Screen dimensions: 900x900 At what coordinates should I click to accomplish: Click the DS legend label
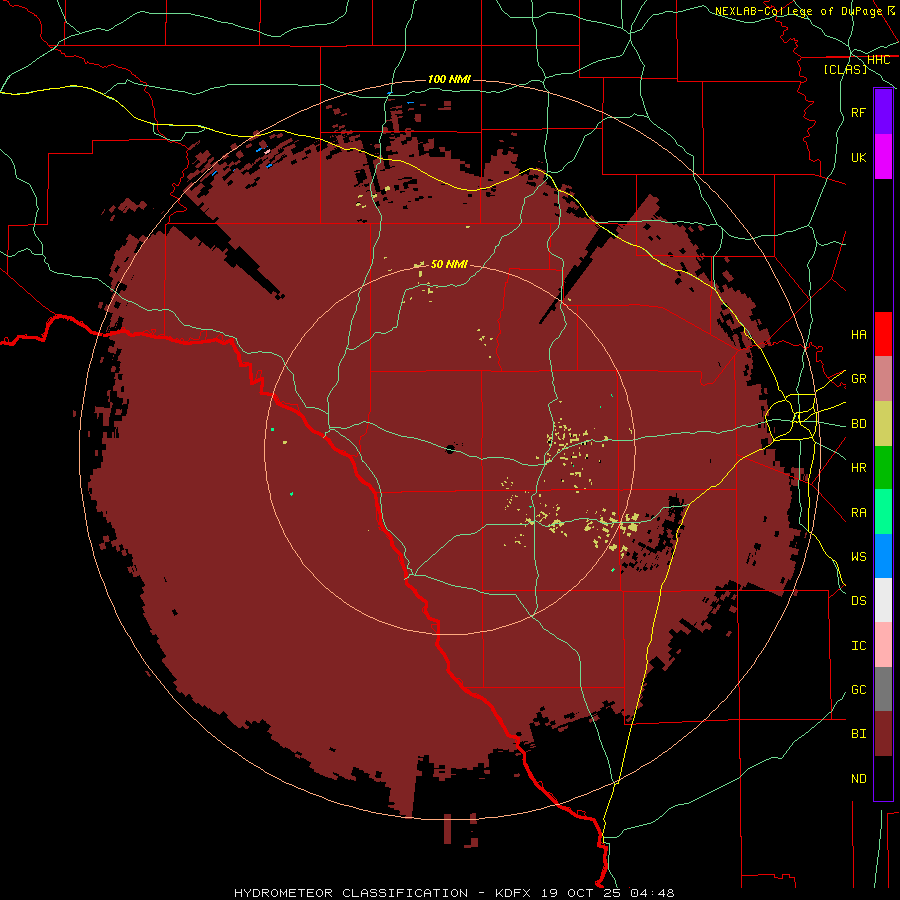tap(858, 600)
